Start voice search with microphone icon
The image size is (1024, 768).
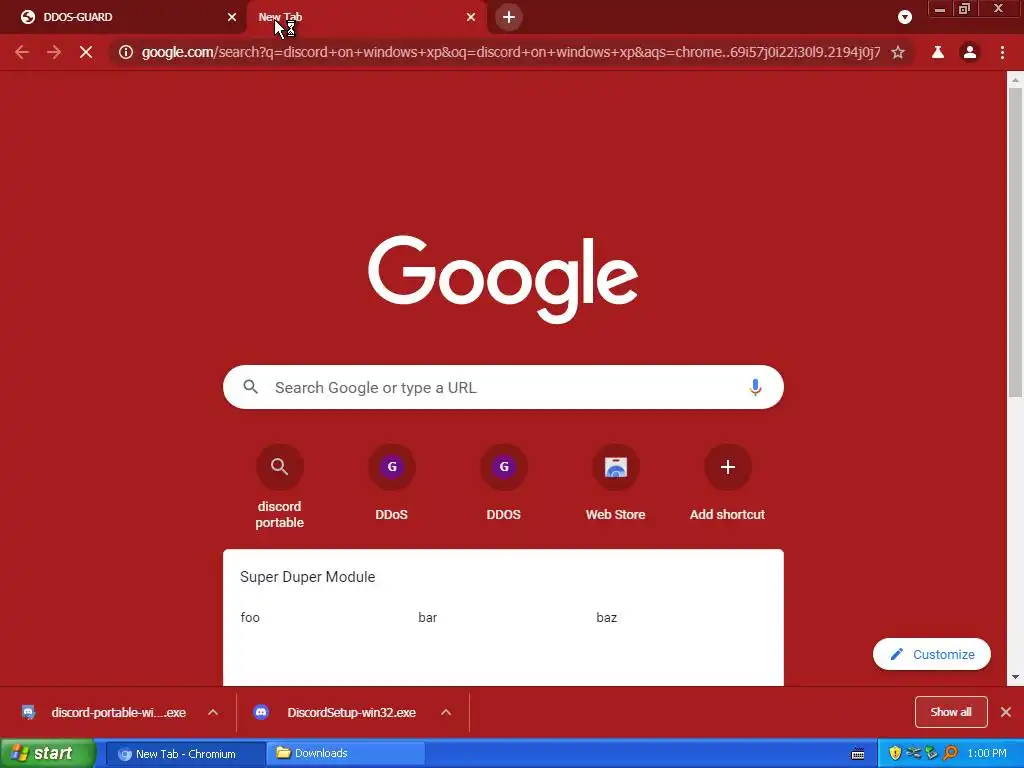click(x=755, y=387)
